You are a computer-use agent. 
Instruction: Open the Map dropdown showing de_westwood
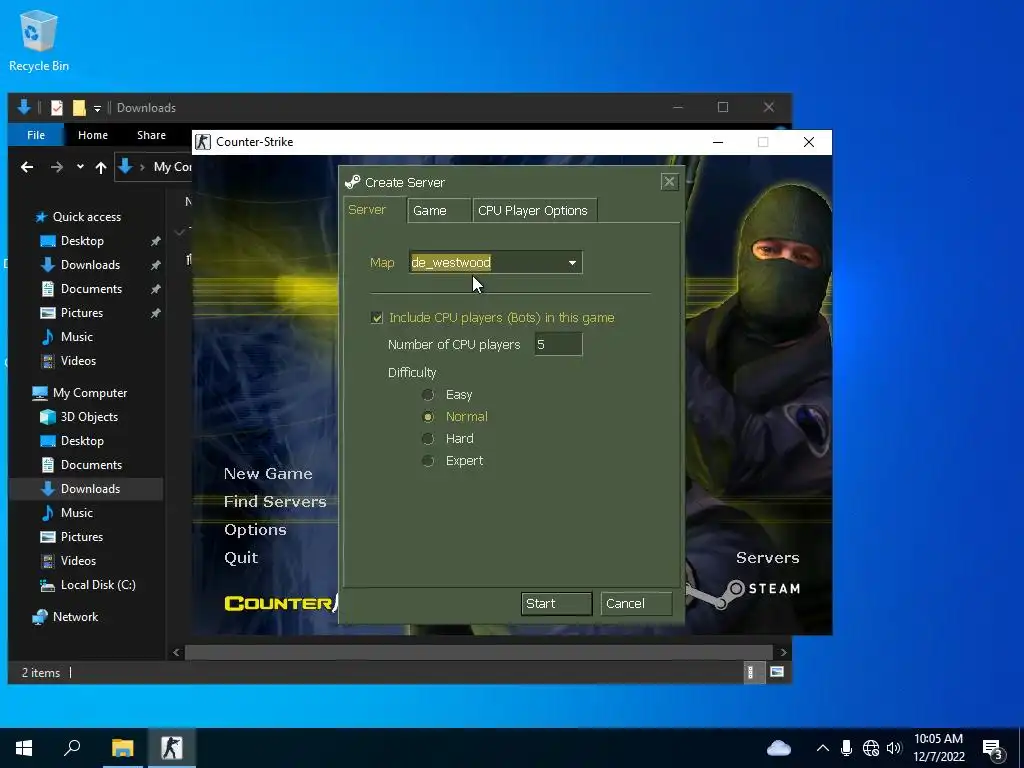tap(496, 263)
